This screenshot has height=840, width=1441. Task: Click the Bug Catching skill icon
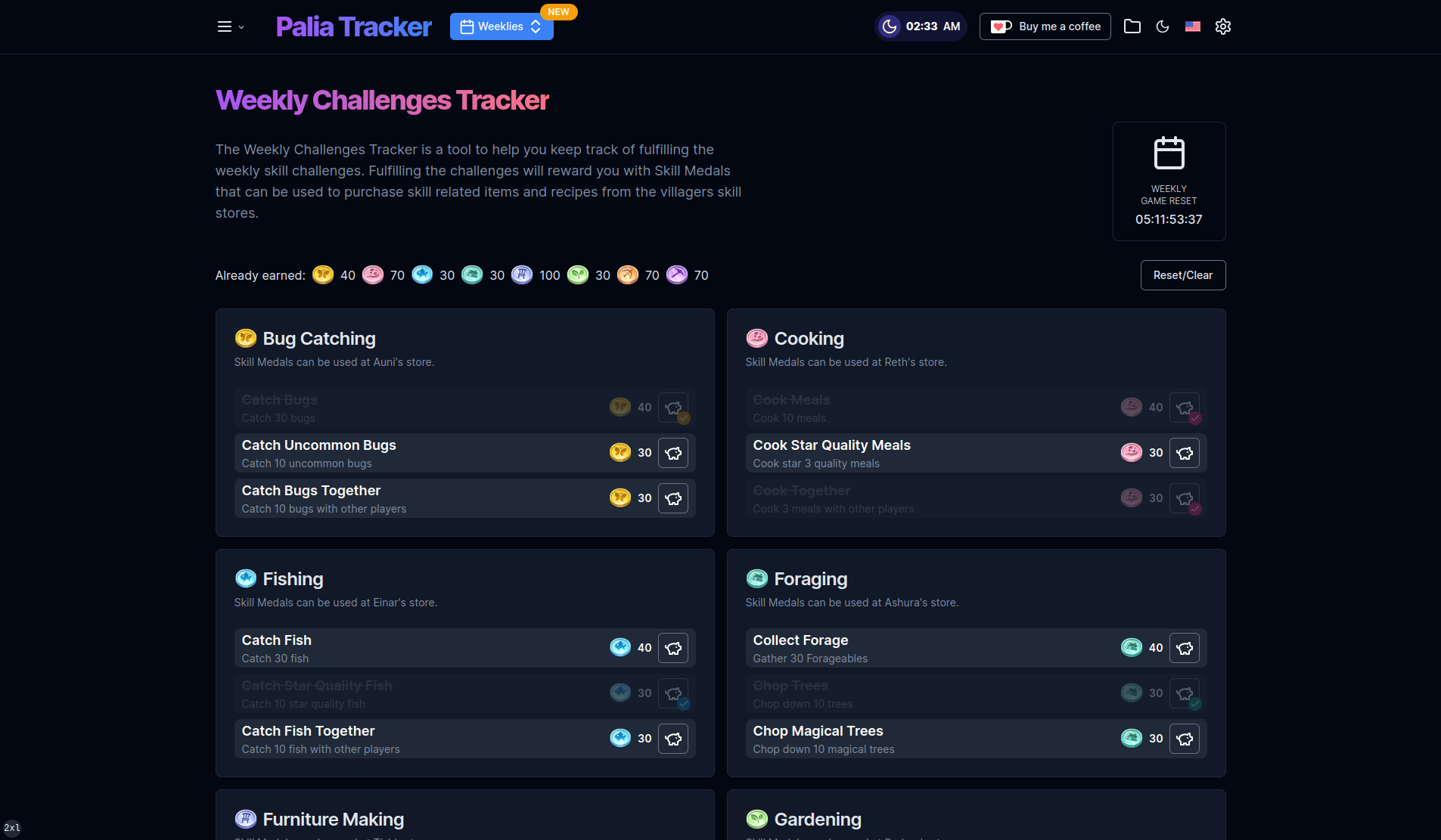246,338
